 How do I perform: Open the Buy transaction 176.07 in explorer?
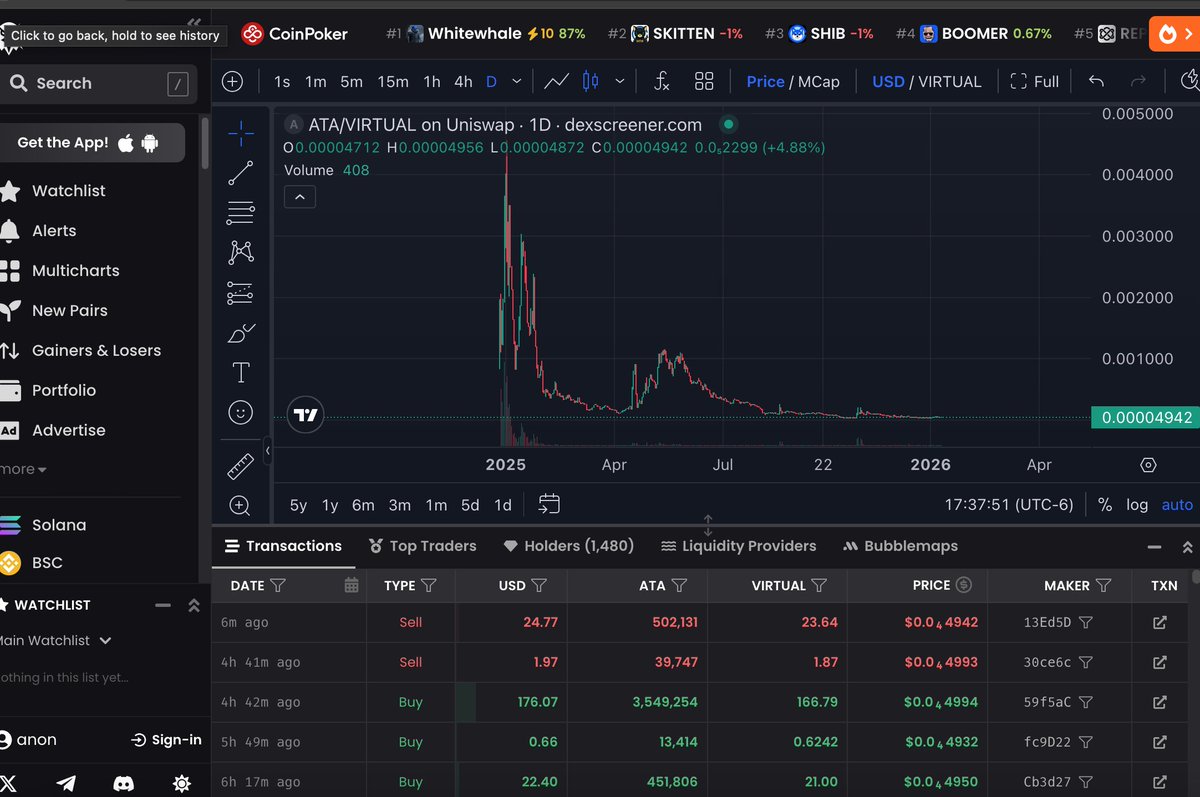click(x=1159, y=702)
